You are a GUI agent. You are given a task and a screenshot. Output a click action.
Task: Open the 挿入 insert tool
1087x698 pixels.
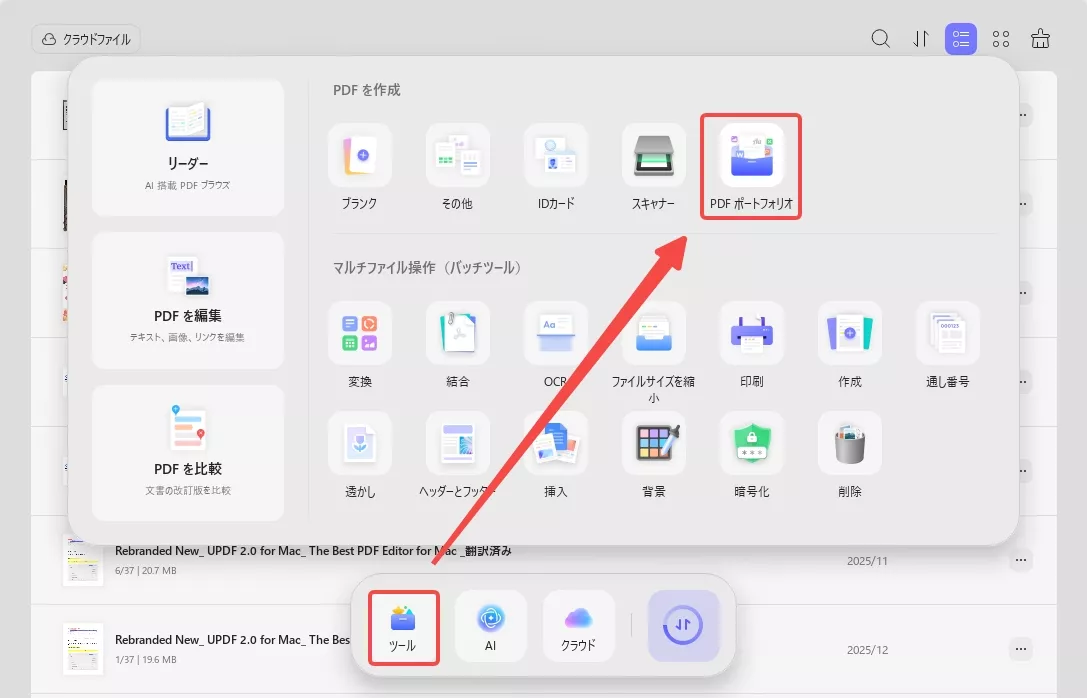pyautogui.click(x=556, y=455)
